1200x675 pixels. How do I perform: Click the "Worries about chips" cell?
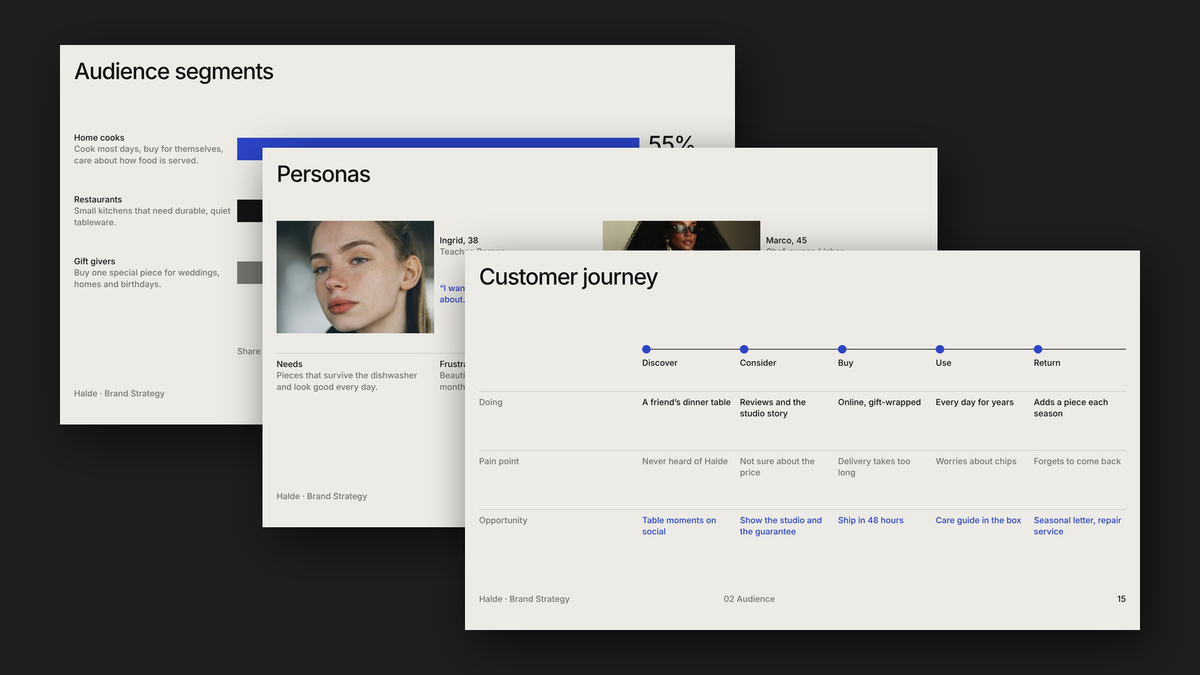click(x=976, y=461)
